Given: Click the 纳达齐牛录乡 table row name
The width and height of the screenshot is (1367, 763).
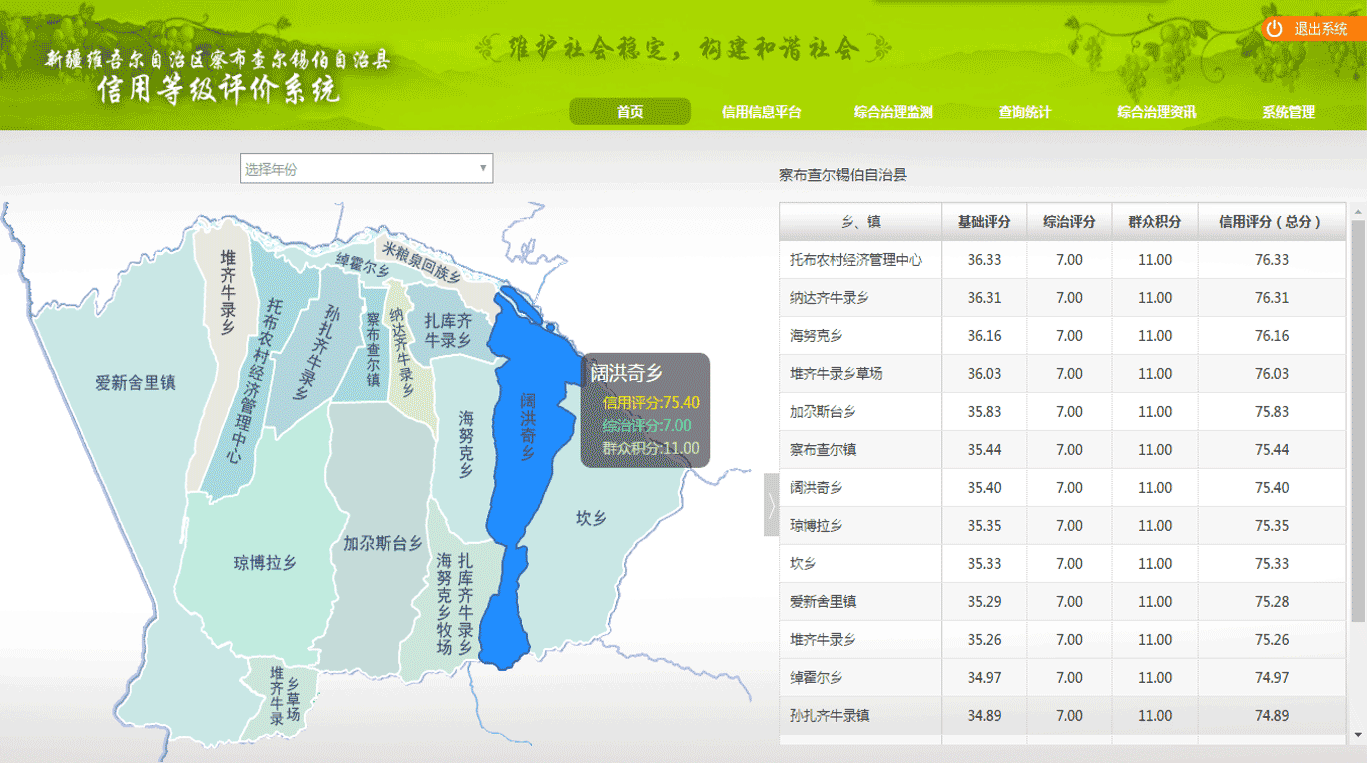Looking at the screenshot, I should coord(829,298).
